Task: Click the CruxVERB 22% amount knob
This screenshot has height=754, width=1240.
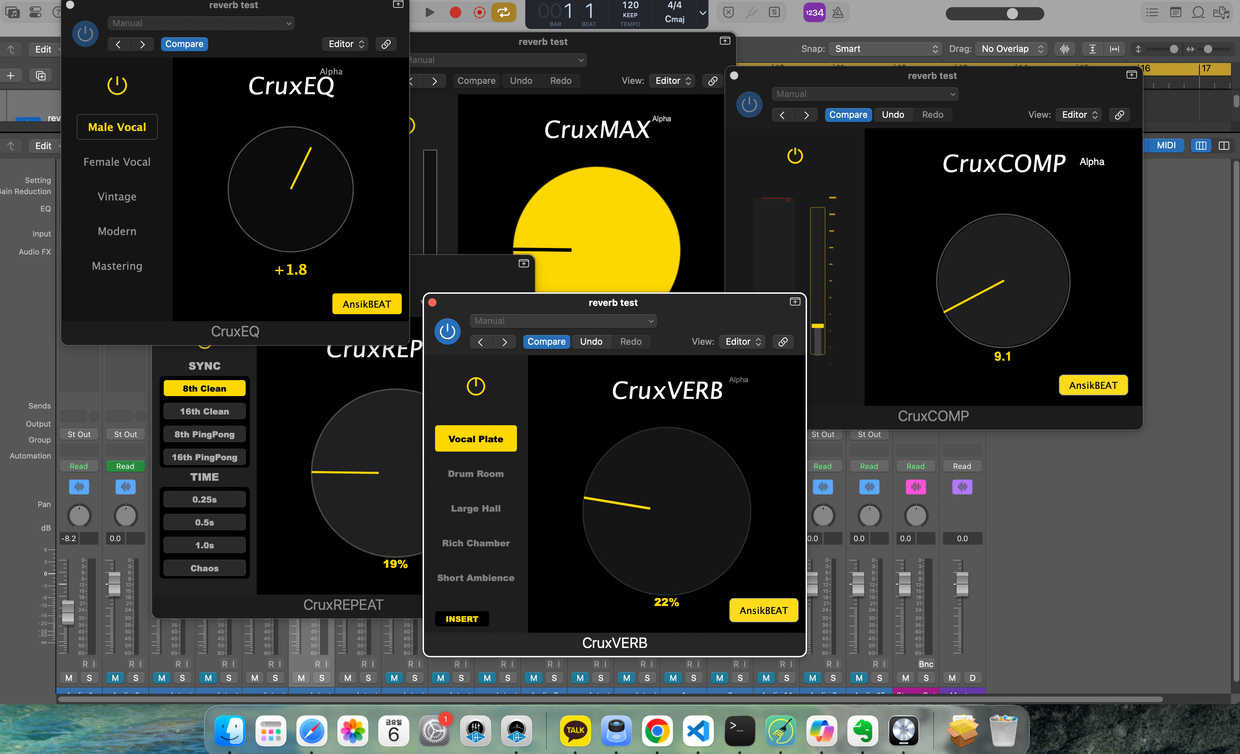Action: (x=666, y=510)
